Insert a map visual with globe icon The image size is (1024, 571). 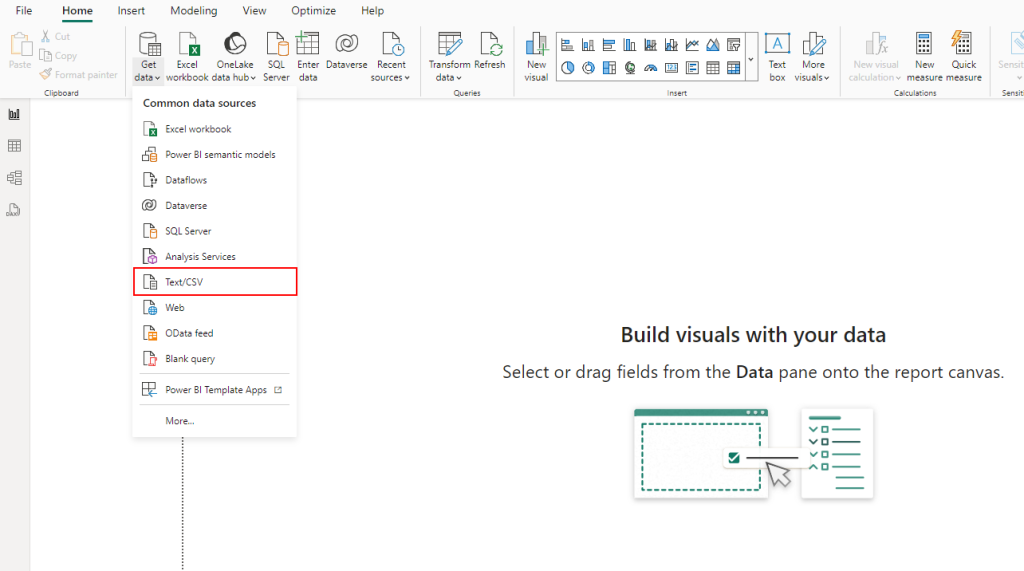coord(630,68)
